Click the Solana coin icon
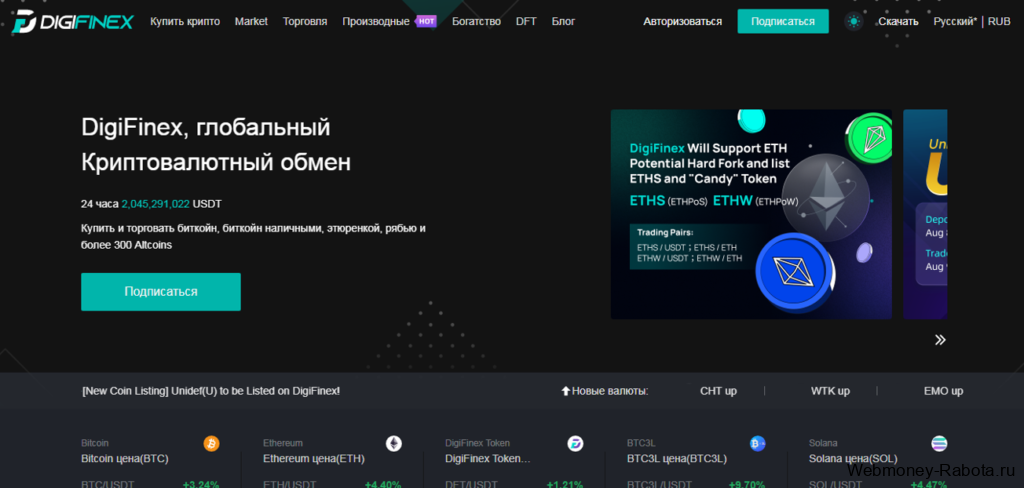1024x488 pixels. [939, 444]
